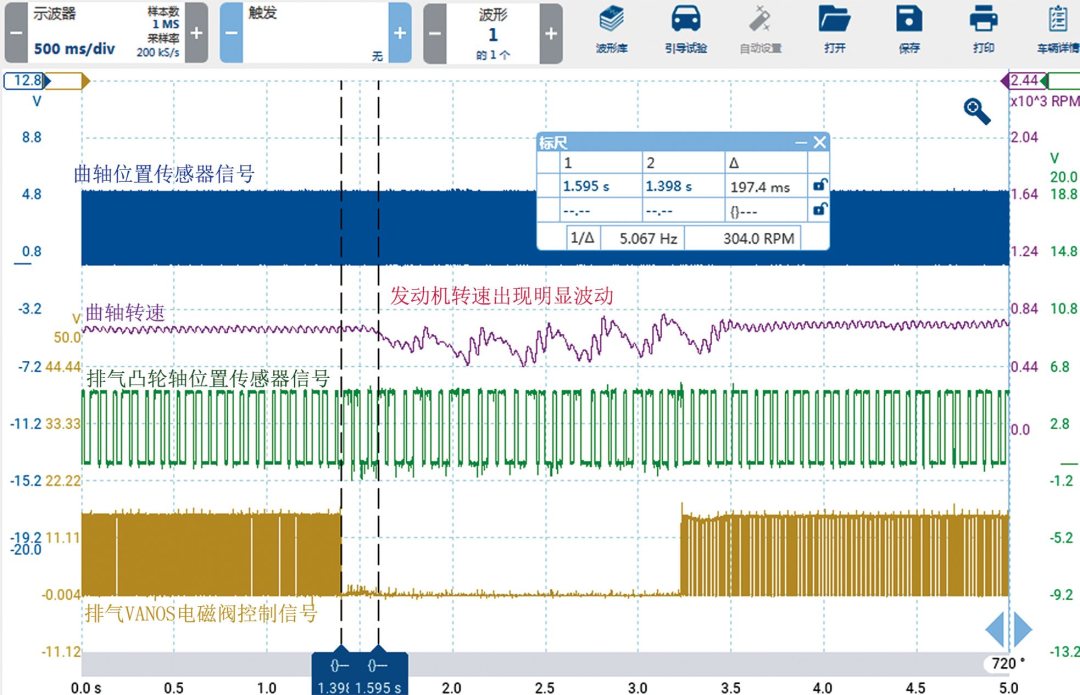Viewport: 1080px width, 695px height.
Task: Open the waveform library (波形库)
Action: [x=612, y=30]
